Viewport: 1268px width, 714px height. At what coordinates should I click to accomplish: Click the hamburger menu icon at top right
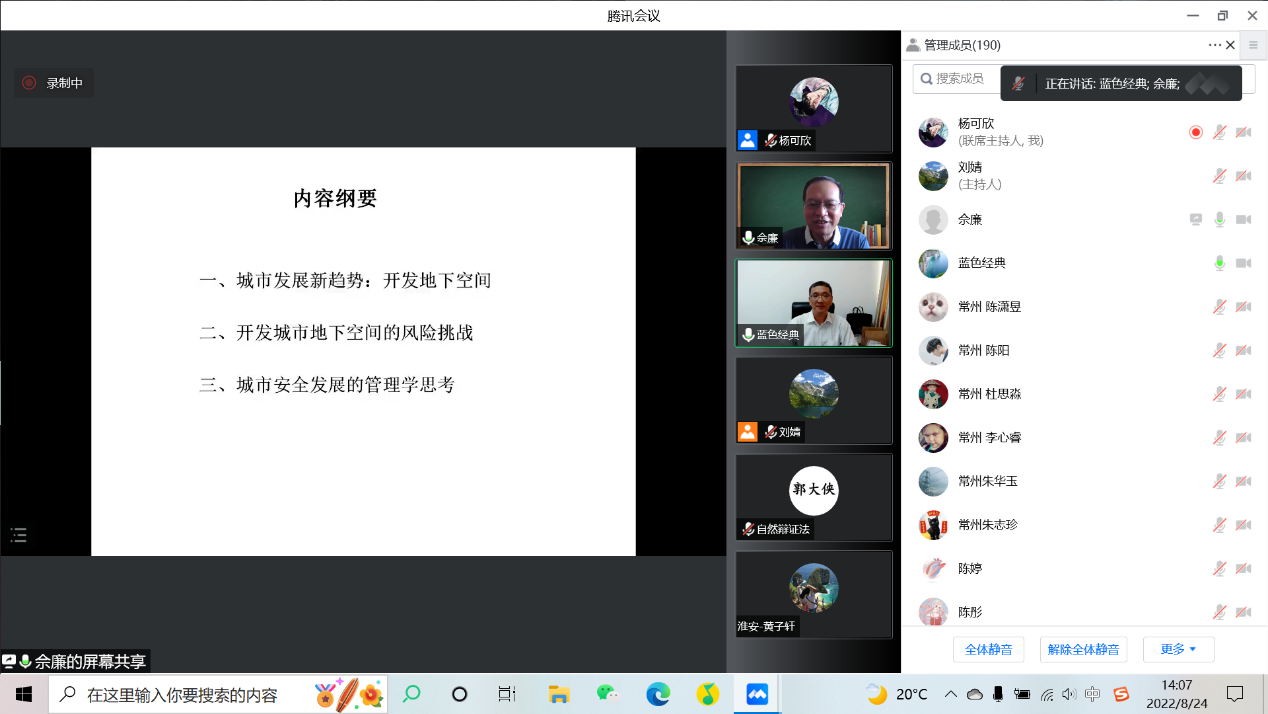coord(1253,45)
